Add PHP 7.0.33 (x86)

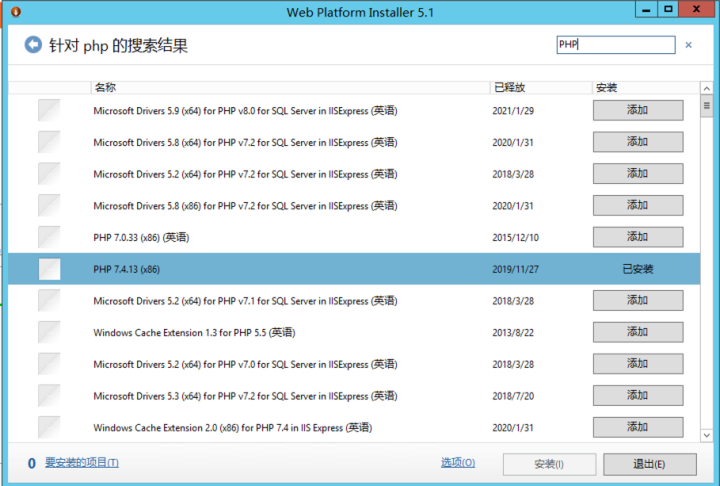click(x=638, y=237)
